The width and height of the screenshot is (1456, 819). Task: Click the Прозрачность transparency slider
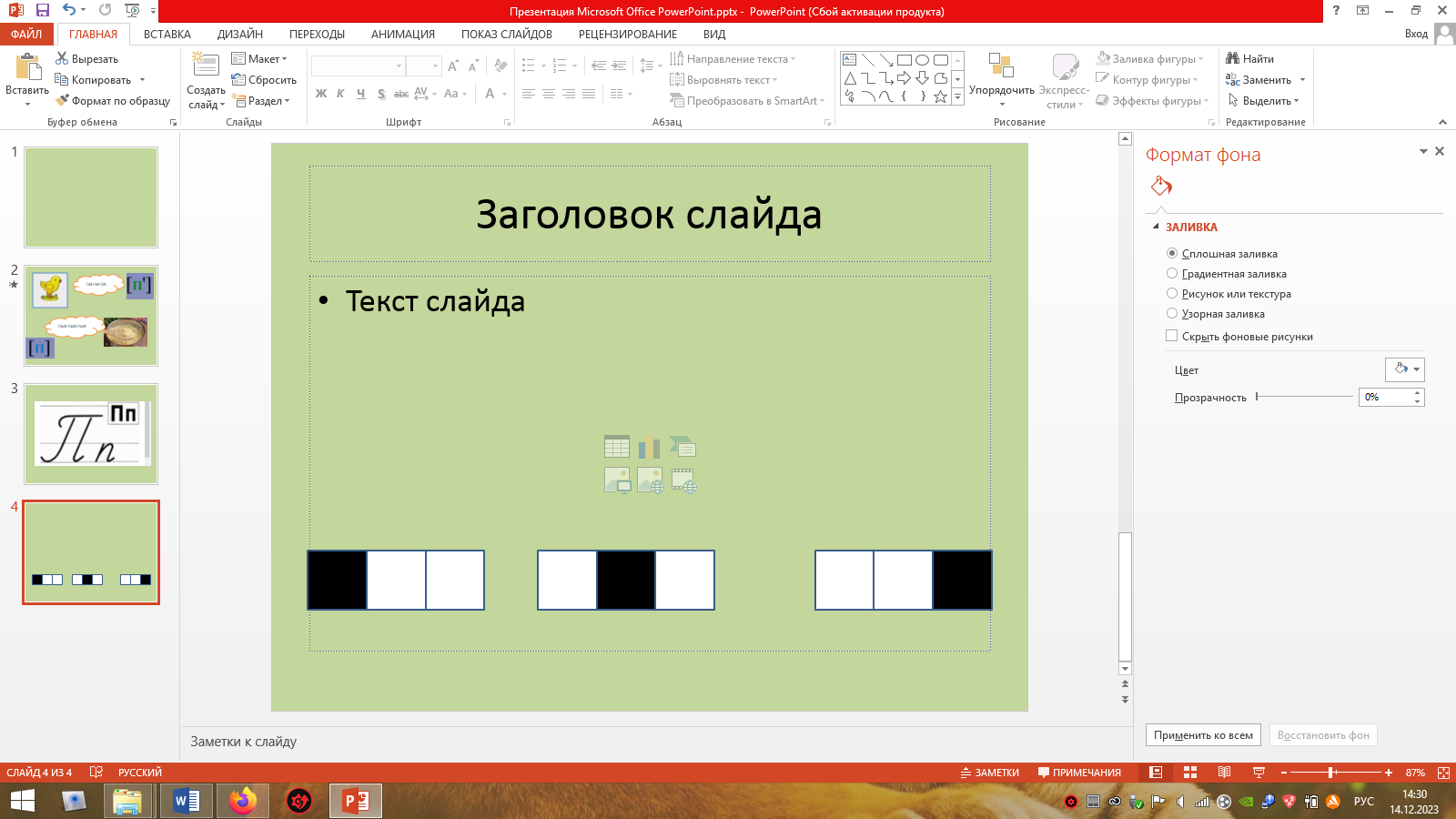click(1303, 397)
